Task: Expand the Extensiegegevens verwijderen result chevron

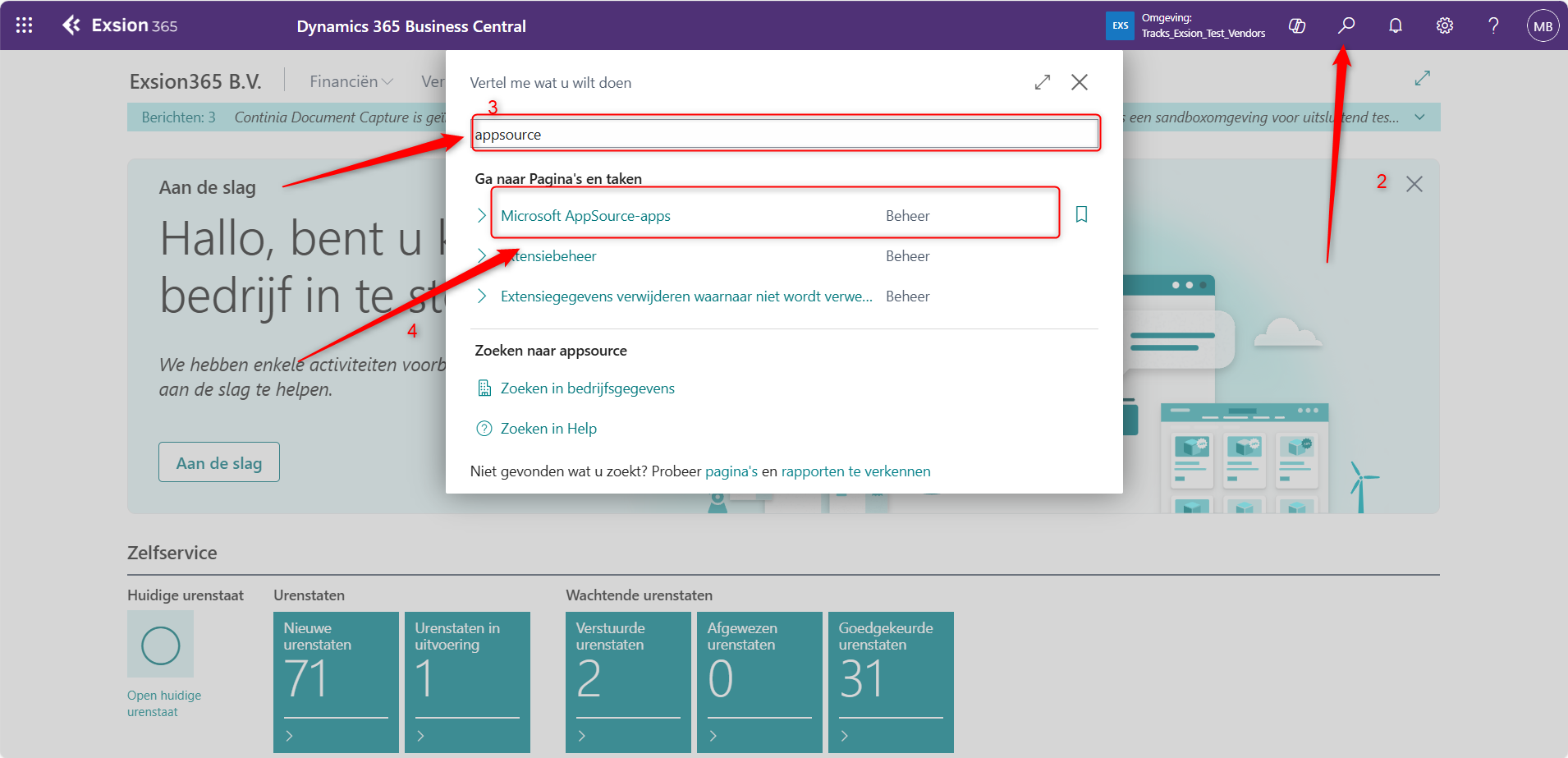Action: click(482, 296)
